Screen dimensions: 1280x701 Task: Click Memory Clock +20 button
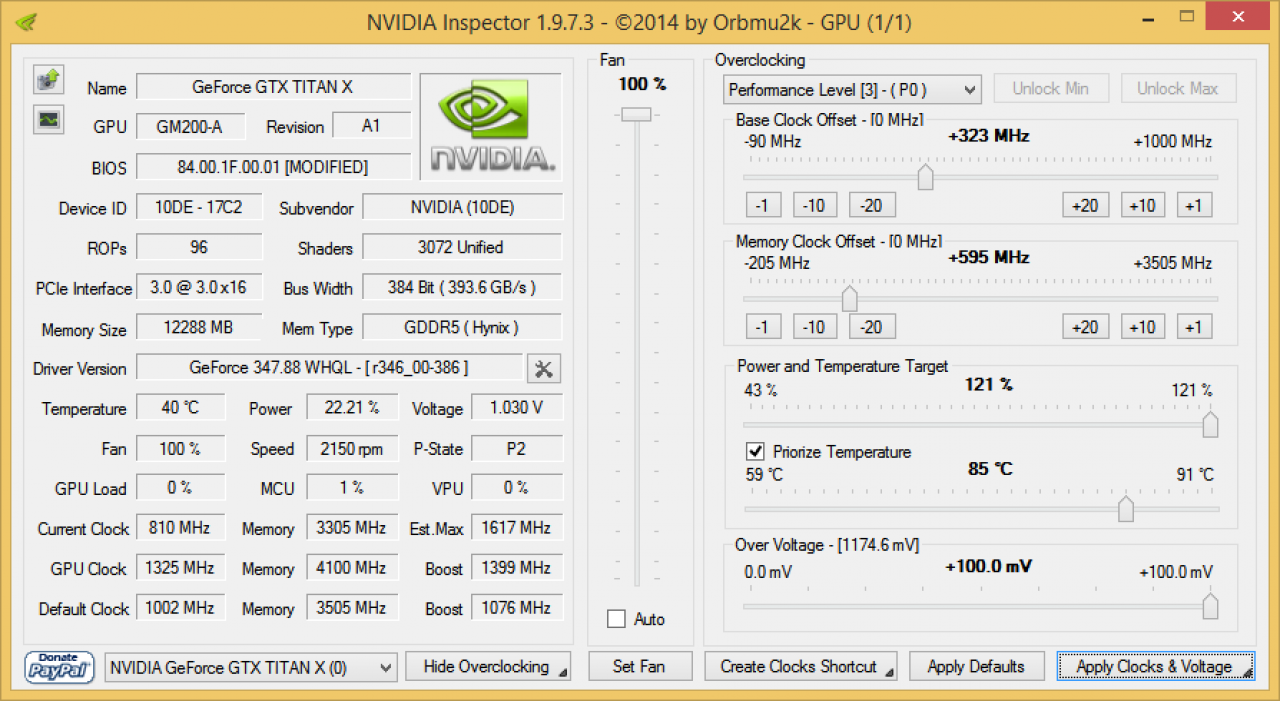pyautogui.click(x=1086, y=327)
